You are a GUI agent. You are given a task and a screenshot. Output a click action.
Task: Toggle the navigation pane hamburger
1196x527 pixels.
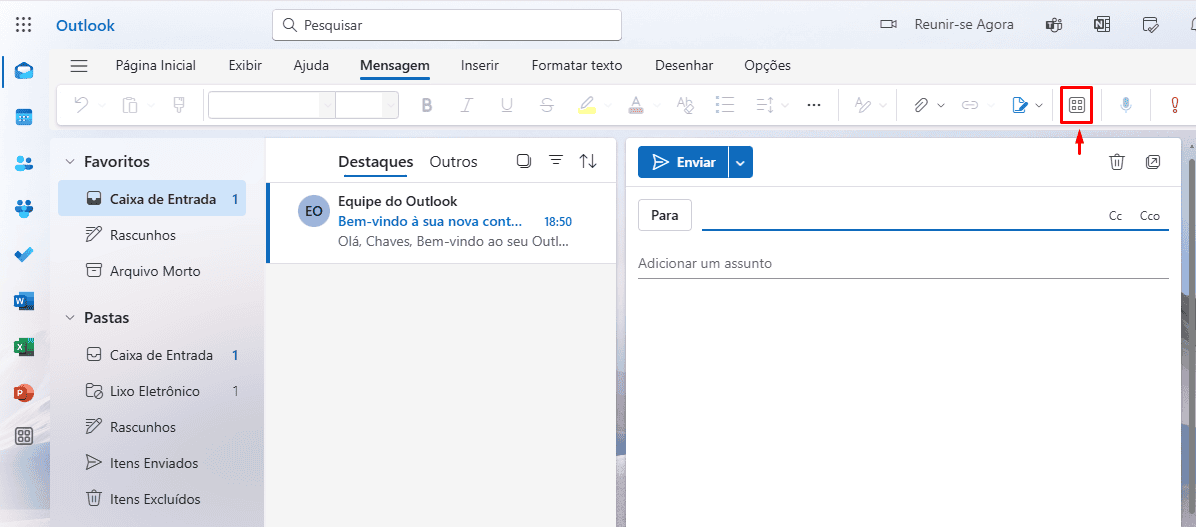(x=79, y=66)
